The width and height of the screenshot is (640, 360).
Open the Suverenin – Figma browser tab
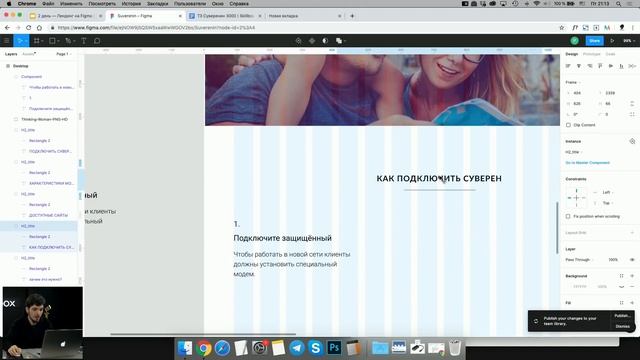(x=145, y=16)
